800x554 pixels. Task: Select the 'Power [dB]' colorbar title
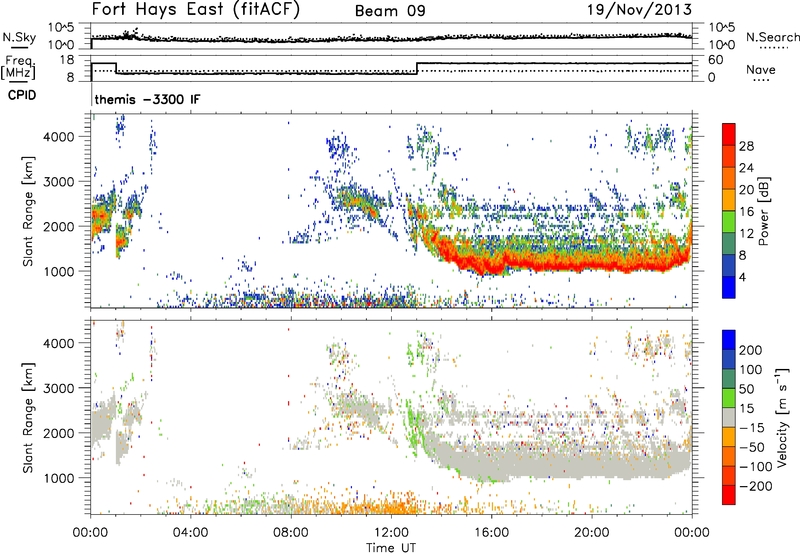tap(764, 211)
